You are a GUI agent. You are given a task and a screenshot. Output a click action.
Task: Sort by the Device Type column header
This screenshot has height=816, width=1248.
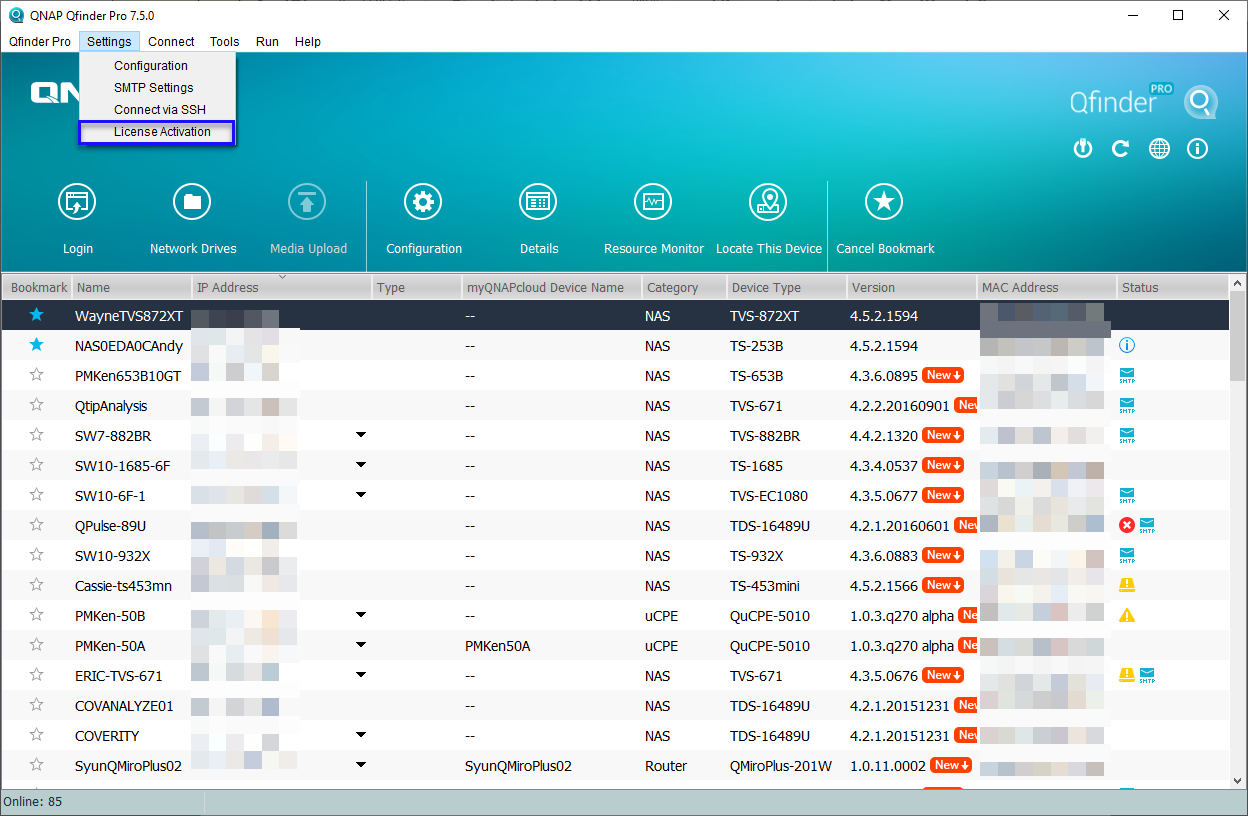787,287
